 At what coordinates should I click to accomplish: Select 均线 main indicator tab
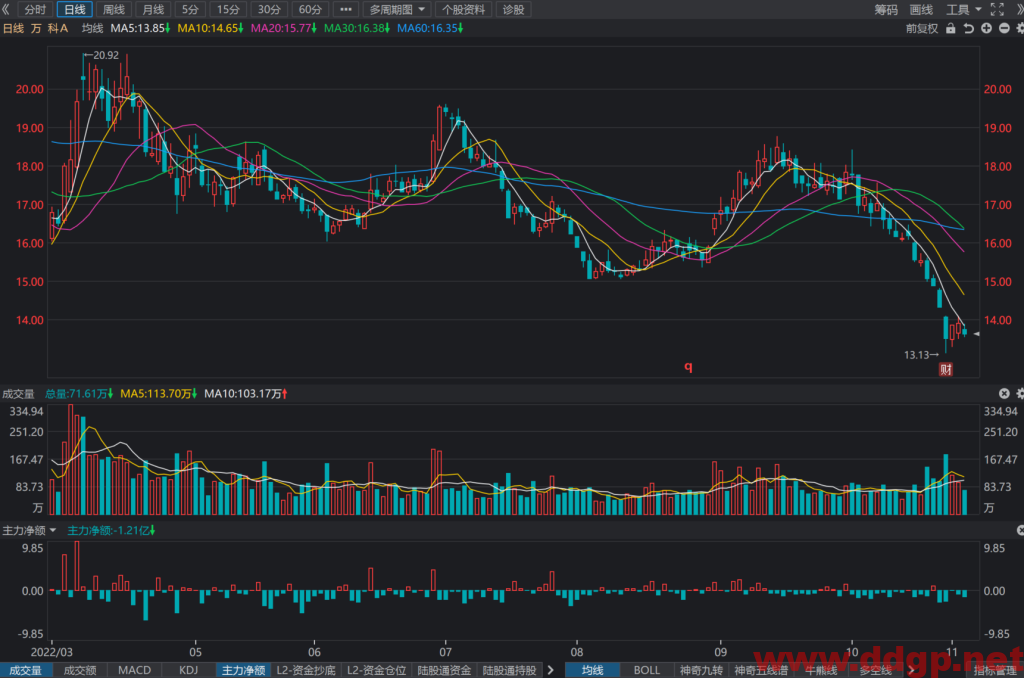pyautogui.click(x=592, y=670)
